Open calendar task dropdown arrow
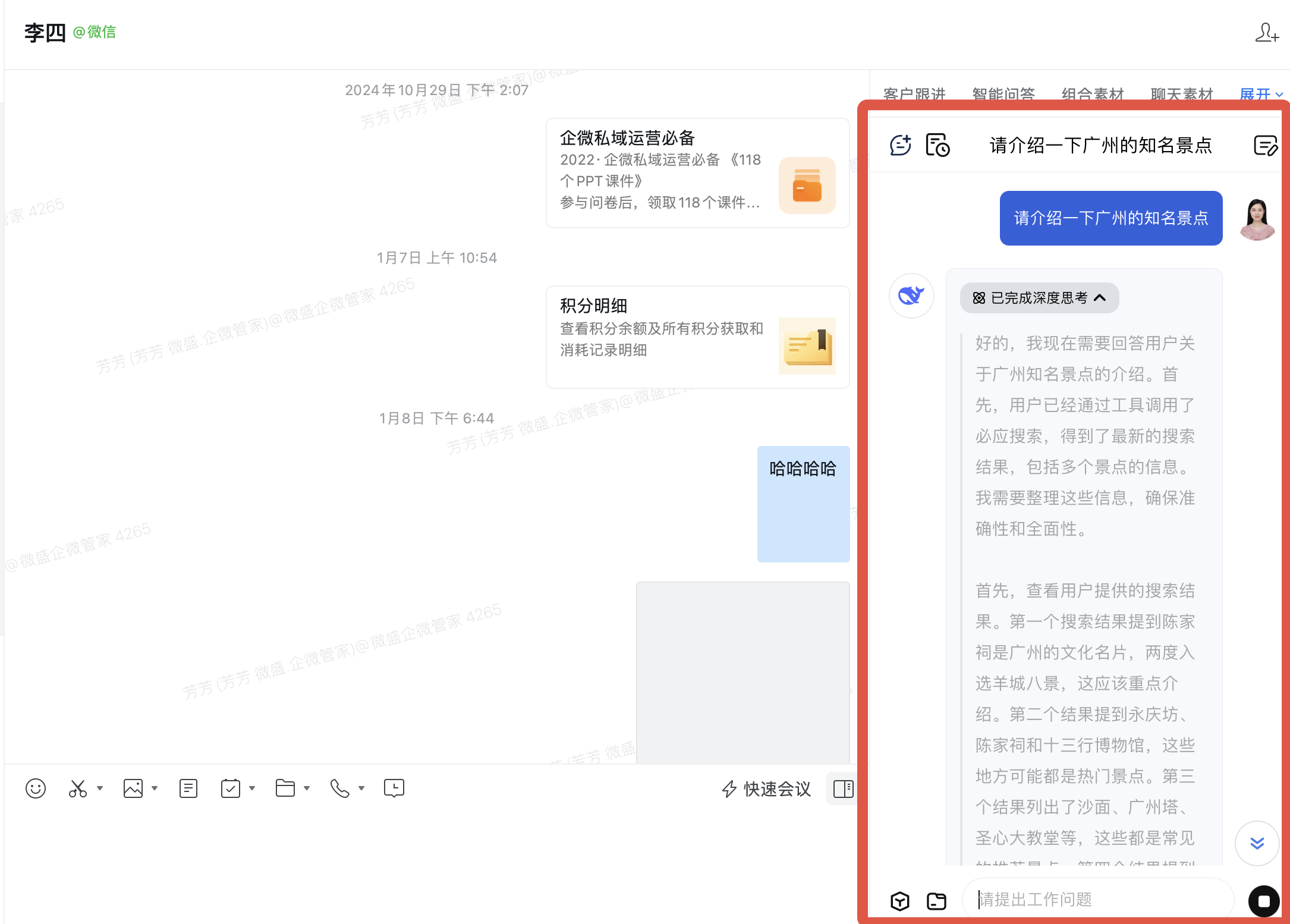 click(252, 788)
